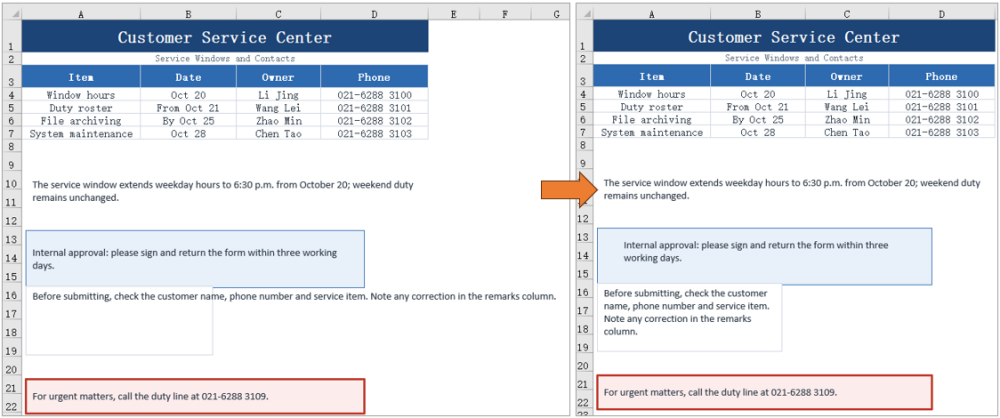1000x418 pixels.
Task: Click 'System maintenance' cell in left spreadsheet
Action: point(81,133)
